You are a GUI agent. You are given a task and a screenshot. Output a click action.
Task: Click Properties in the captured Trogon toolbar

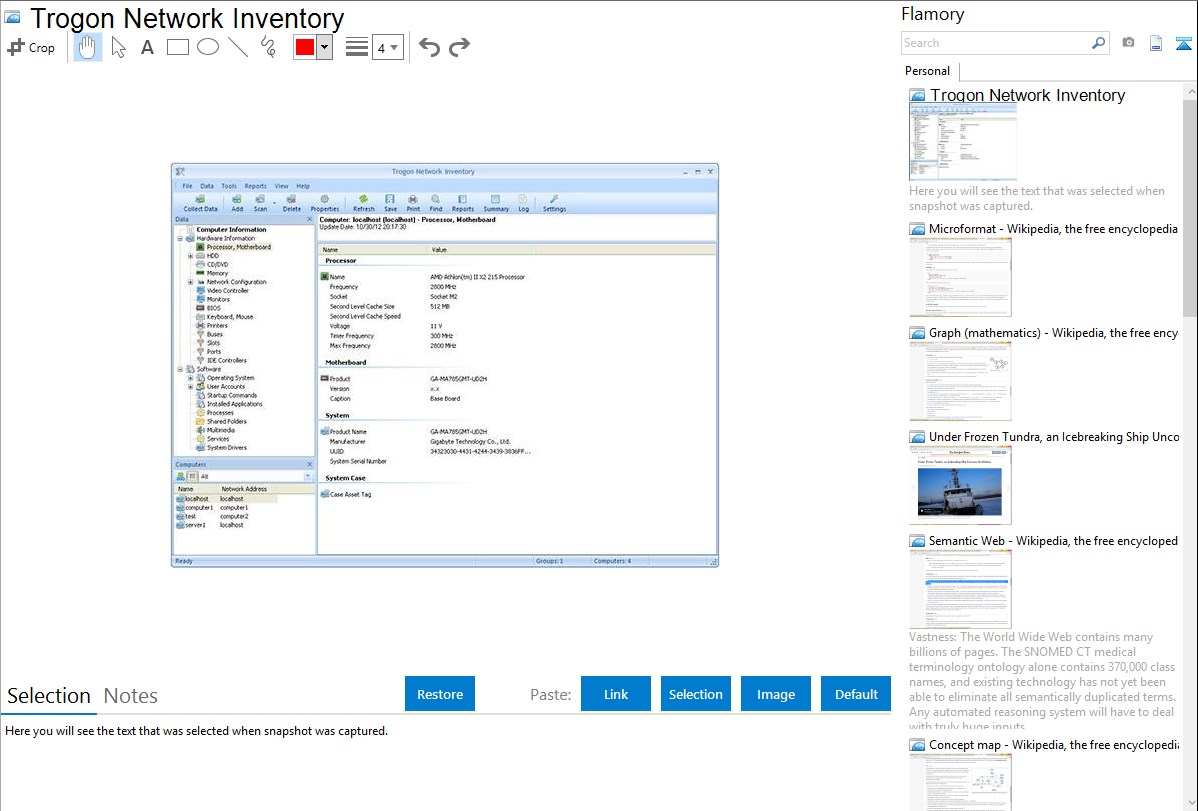(x=325, y=203)
